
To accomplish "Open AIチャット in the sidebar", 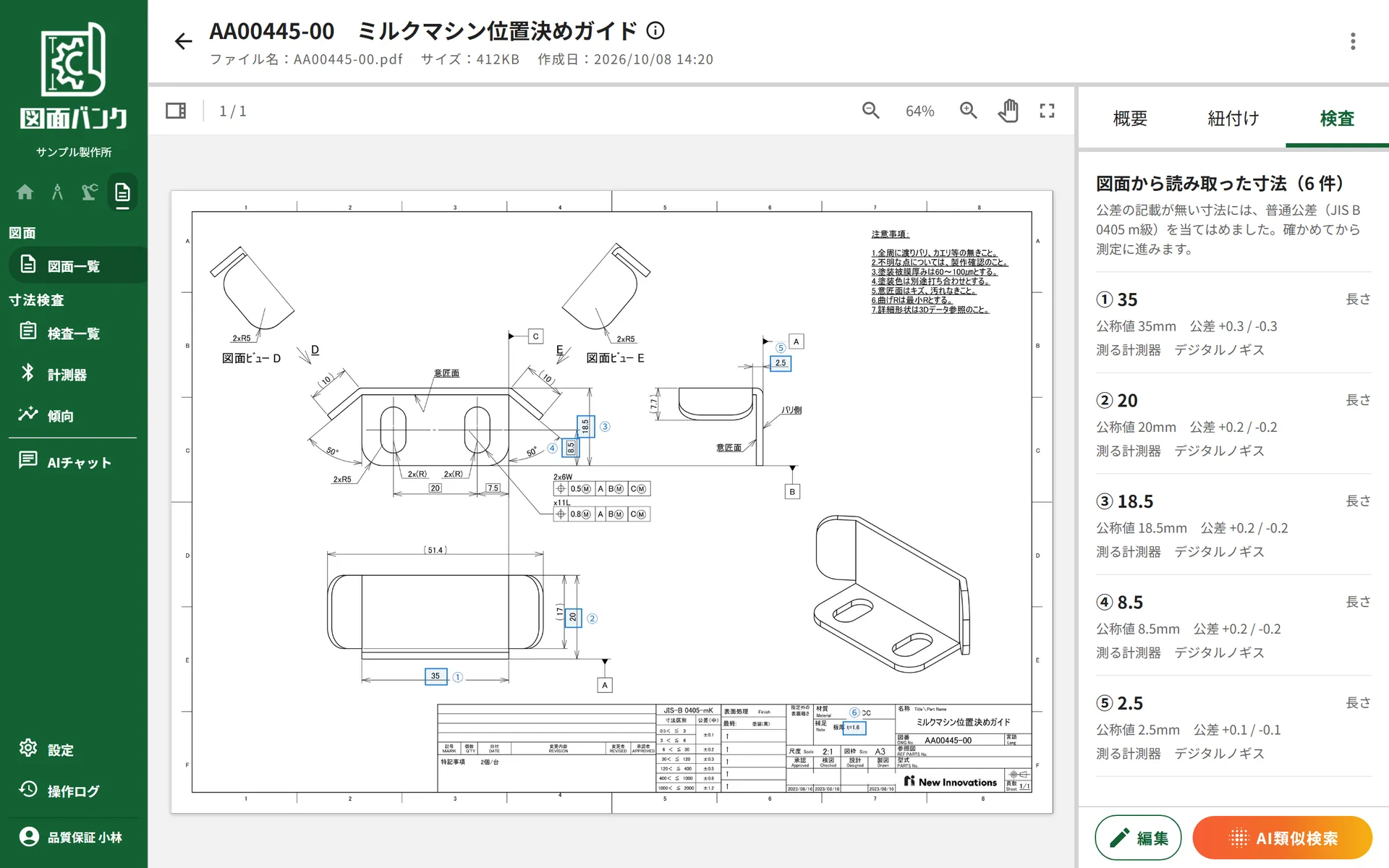I will click(74, 461).
